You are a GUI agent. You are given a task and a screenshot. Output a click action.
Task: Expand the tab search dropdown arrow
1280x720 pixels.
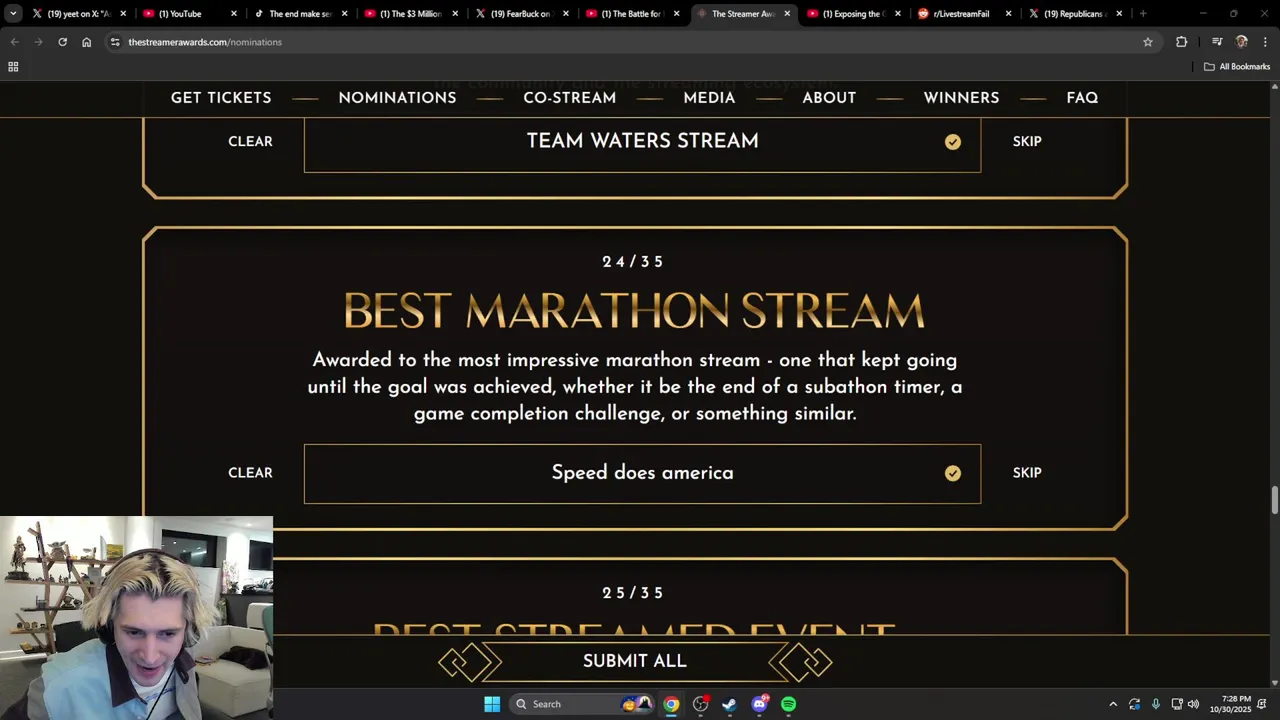tap(13, 14)
